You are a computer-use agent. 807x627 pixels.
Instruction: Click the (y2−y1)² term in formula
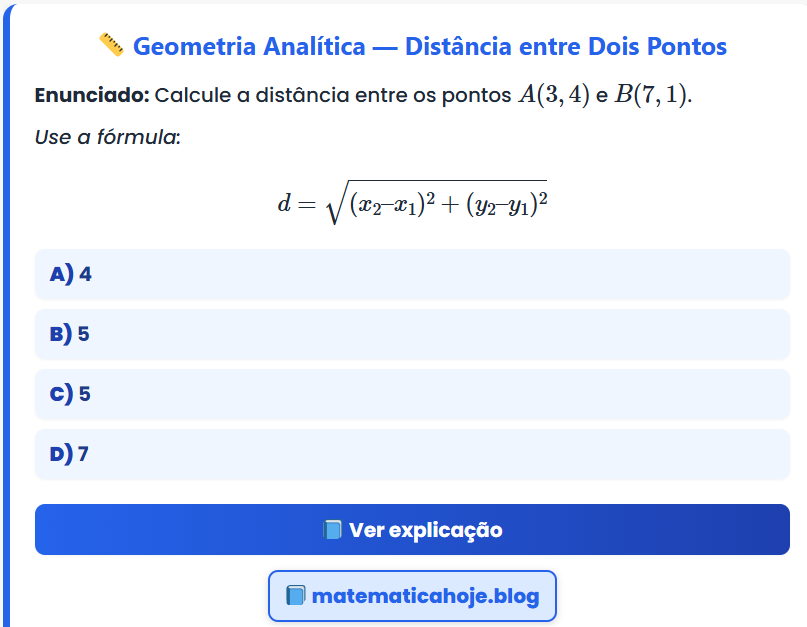pos(506,204)
